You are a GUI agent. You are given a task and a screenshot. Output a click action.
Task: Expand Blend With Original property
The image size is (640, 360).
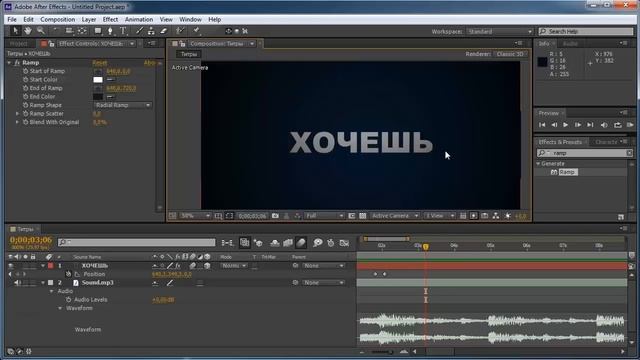[x=17, y=122]
